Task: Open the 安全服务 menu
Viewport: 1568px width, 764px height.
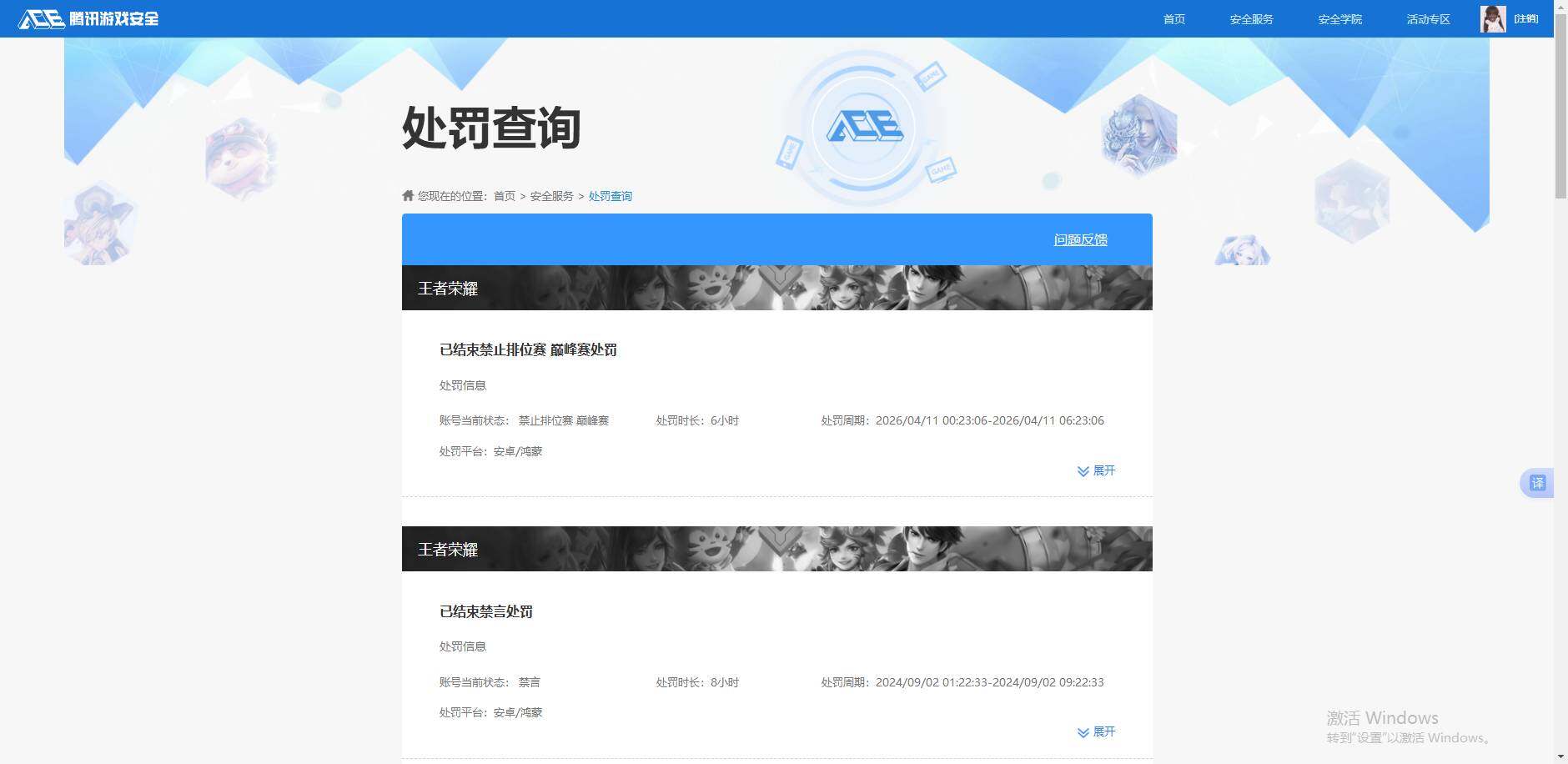Action: coord(1250,18)
